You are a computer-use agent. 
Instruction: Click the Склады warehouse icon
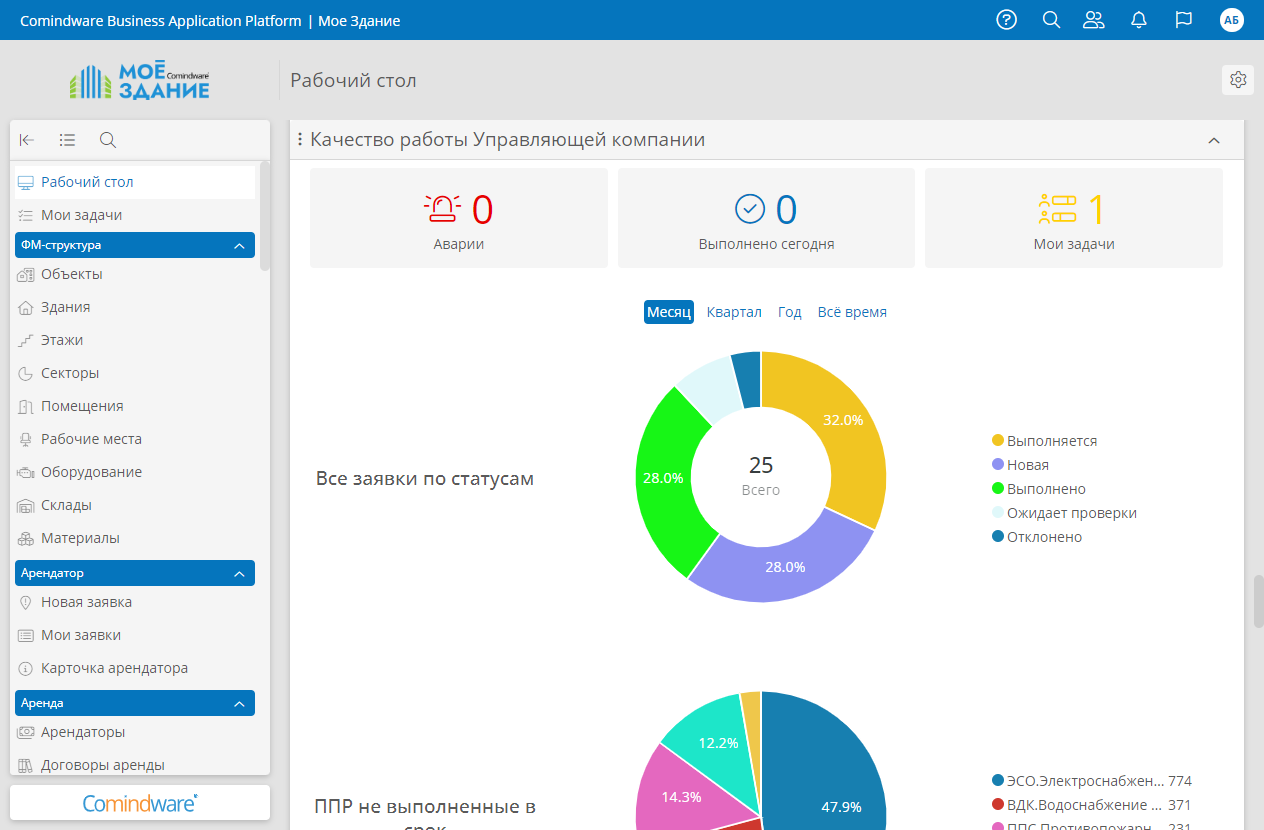pyautogui.click(x=26, y=505)
